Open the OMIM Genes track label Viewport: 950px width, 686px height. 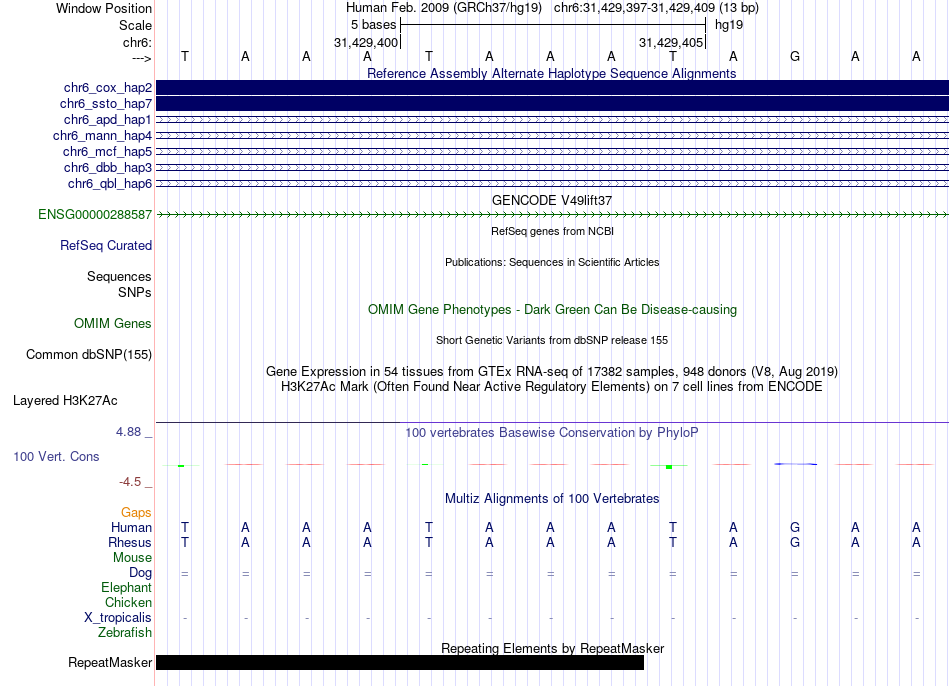pos(113,324)
